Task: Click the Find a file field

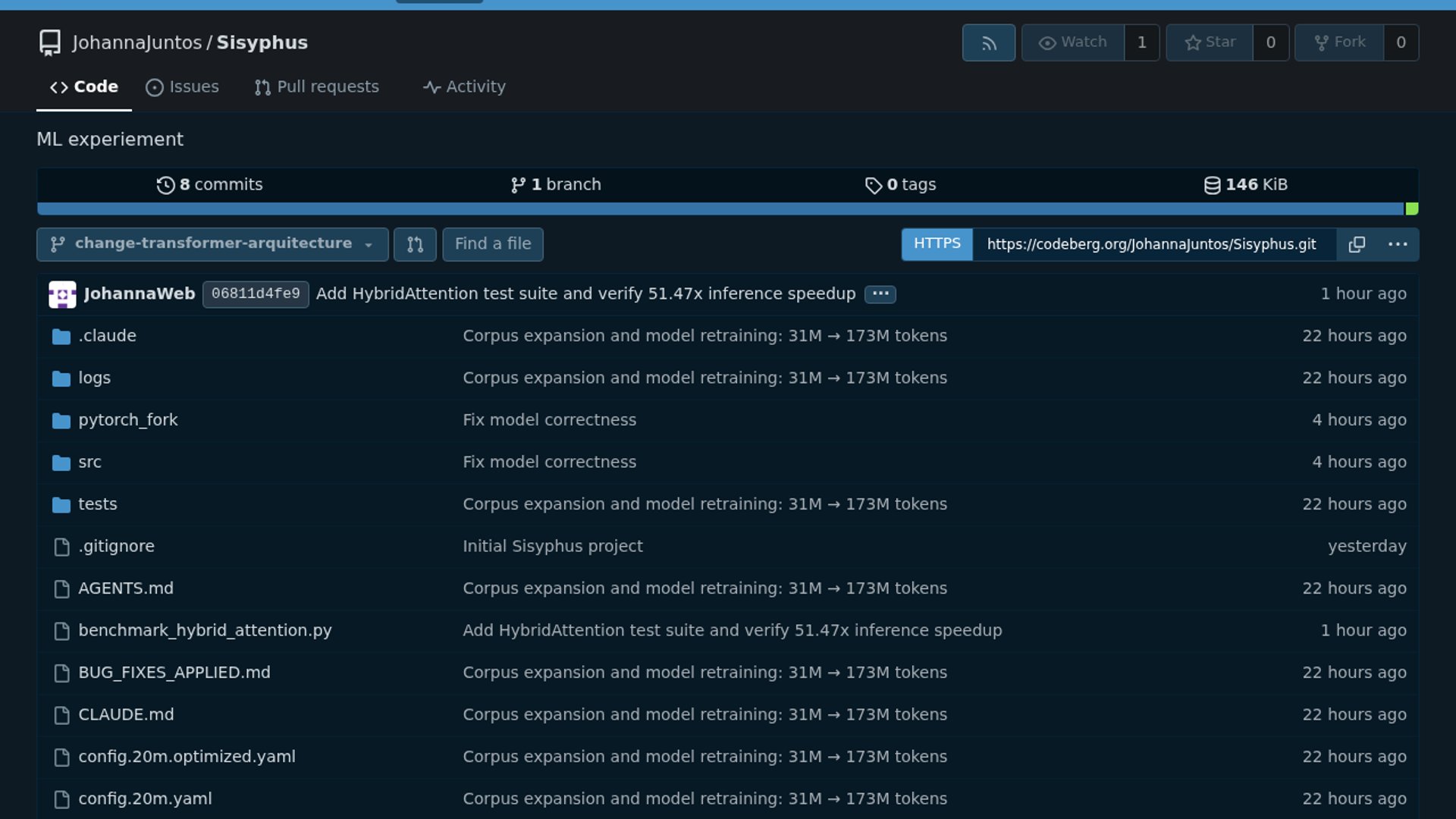Action: tap(493, 244)
